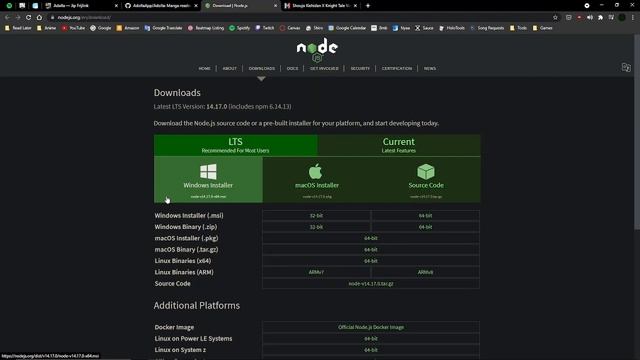Image resolution: width=640 pixels, height=360 pixels.
Task: Click the macOS Installer apple tile
Action: click(x=317, y=180)
